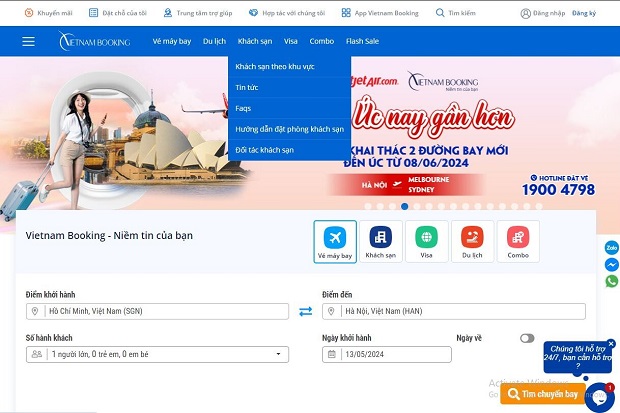Click the Tìm chuyến bay search button
Image resolution: width=620 pixels, height=413 pixels.
(543, 394)
